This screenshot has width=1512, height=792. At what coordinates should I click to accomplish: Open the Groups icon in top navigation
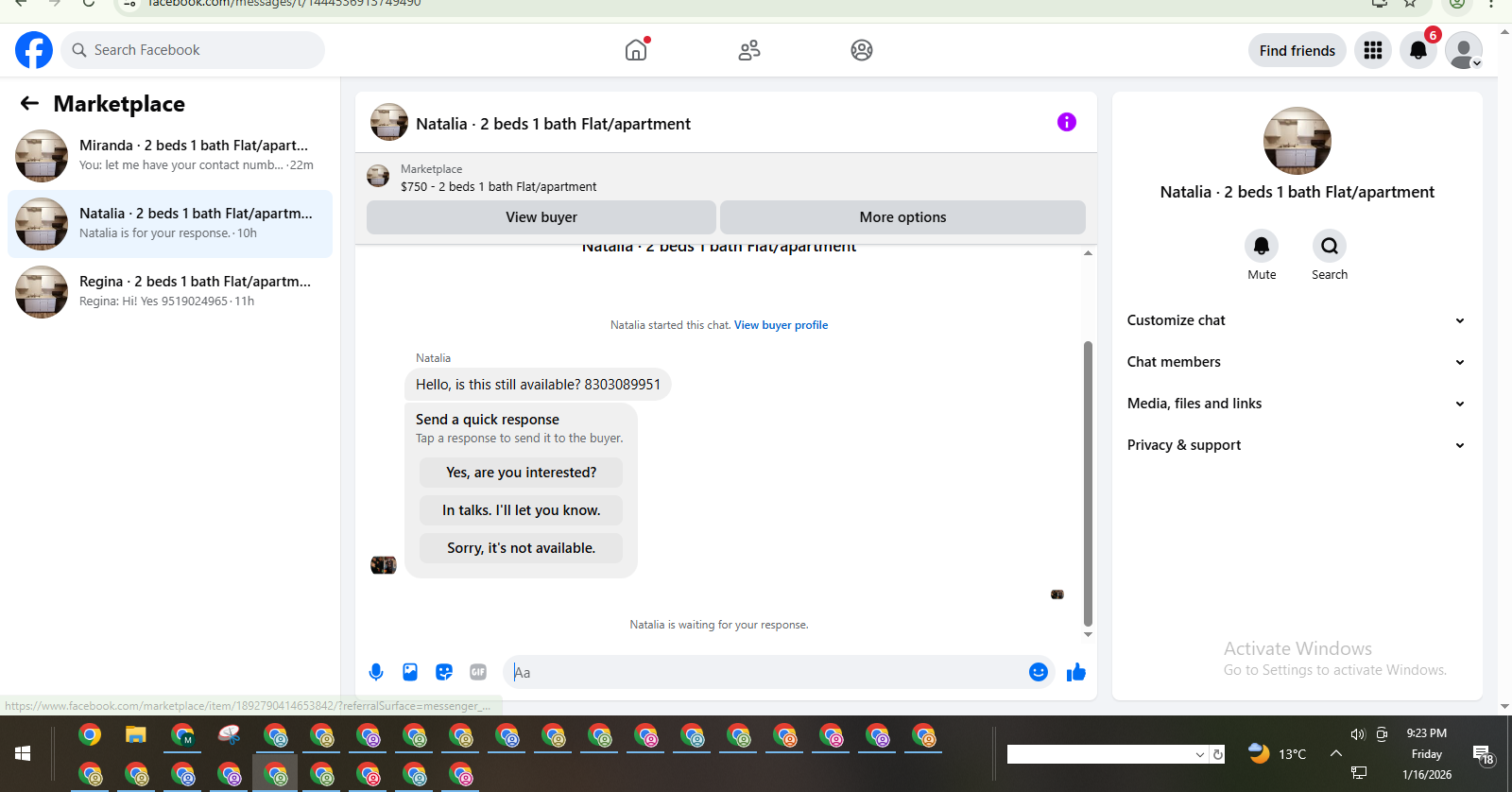pyautogui.click(x=862, y=50)
